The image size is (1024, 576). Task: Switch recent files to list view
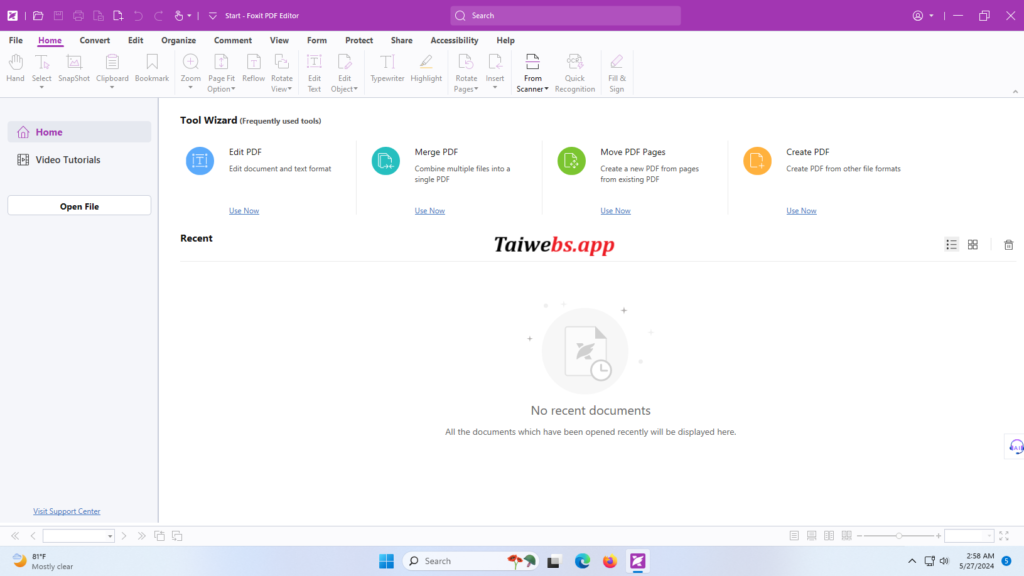(952, 245)
